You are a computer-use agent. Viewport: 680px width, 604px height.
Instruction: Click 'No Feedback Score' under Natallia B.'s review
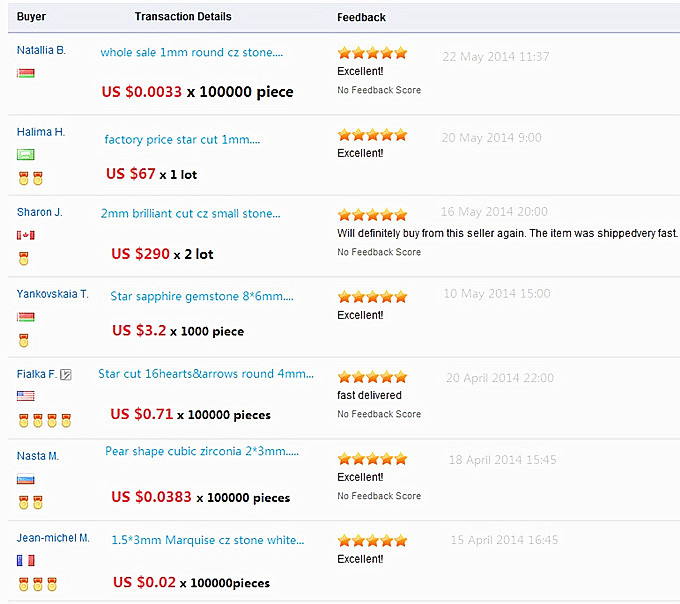[379, 90]
